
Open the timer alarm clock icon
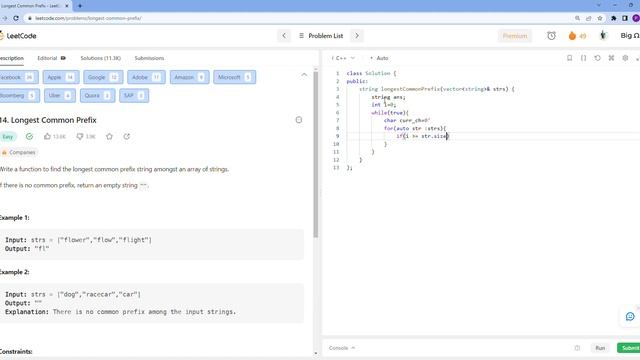pyautogui.click(x=551, y=36)
